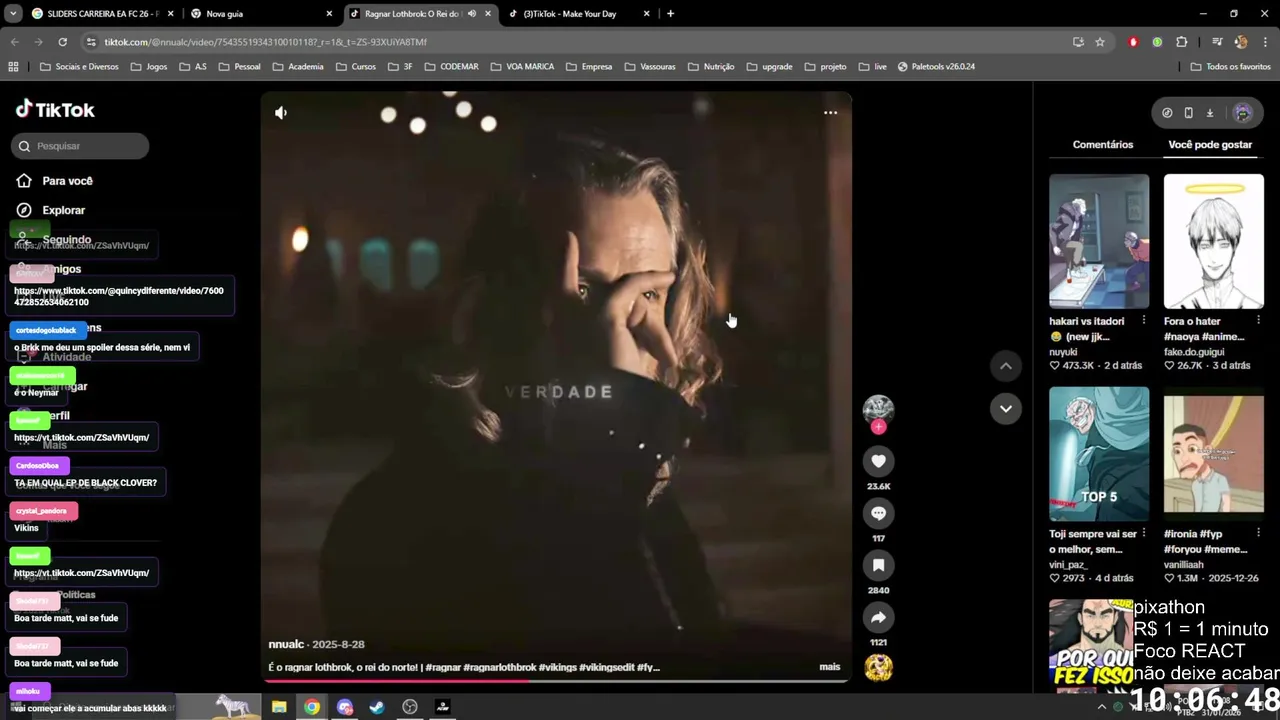This screenshot has width=1280, height=720.
Task: Open the Jogos bookmark folder
Action: coord(148,67)
